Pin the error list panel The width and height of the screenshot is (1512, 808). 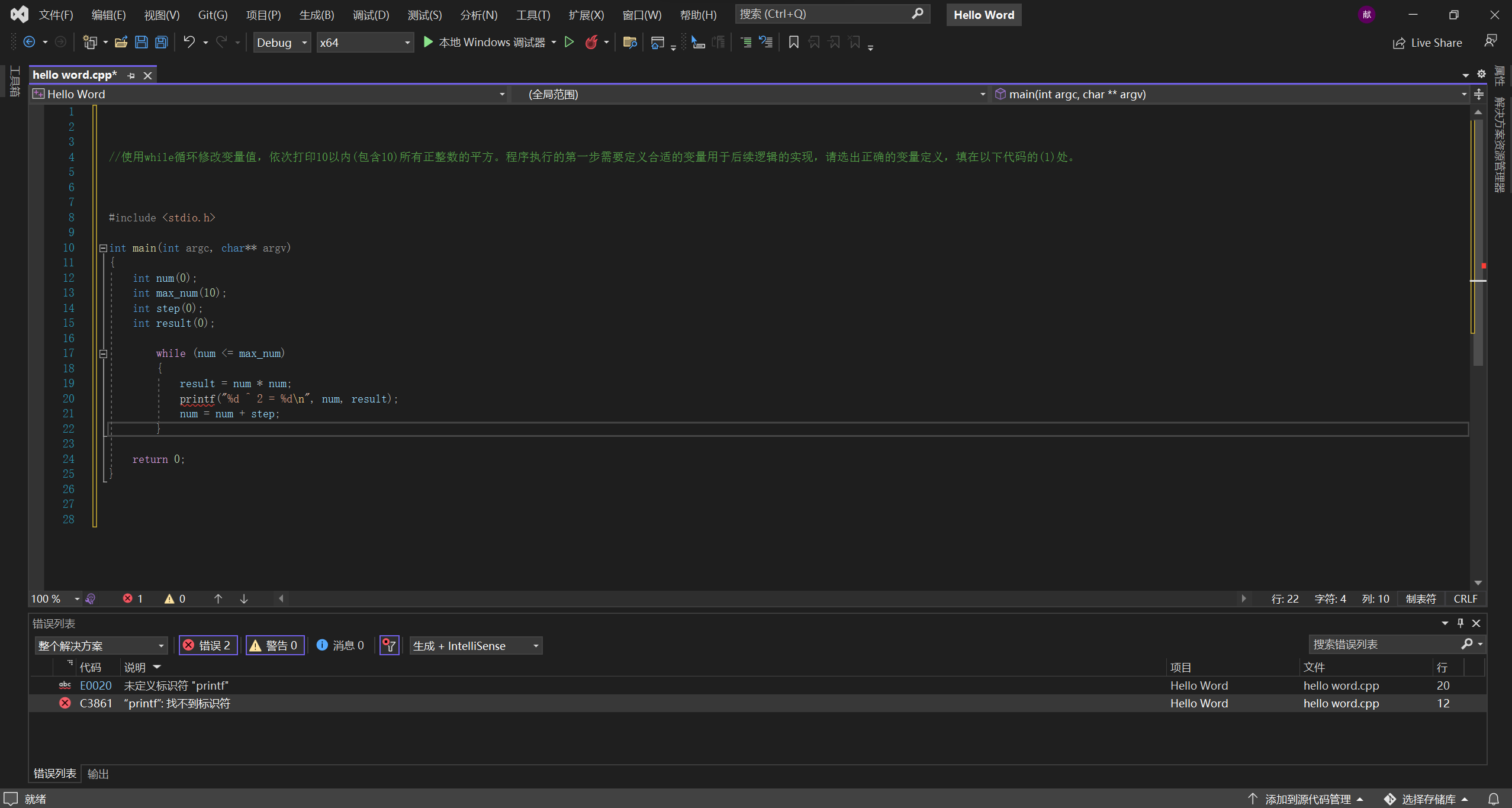[1460, 623]
